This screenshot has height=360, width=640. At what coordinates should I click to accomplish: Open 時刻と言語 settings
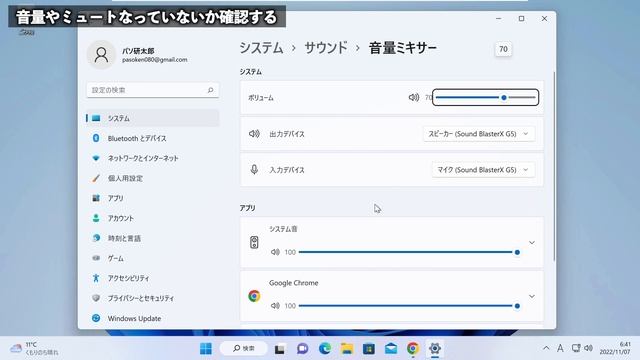click(153, 238)
